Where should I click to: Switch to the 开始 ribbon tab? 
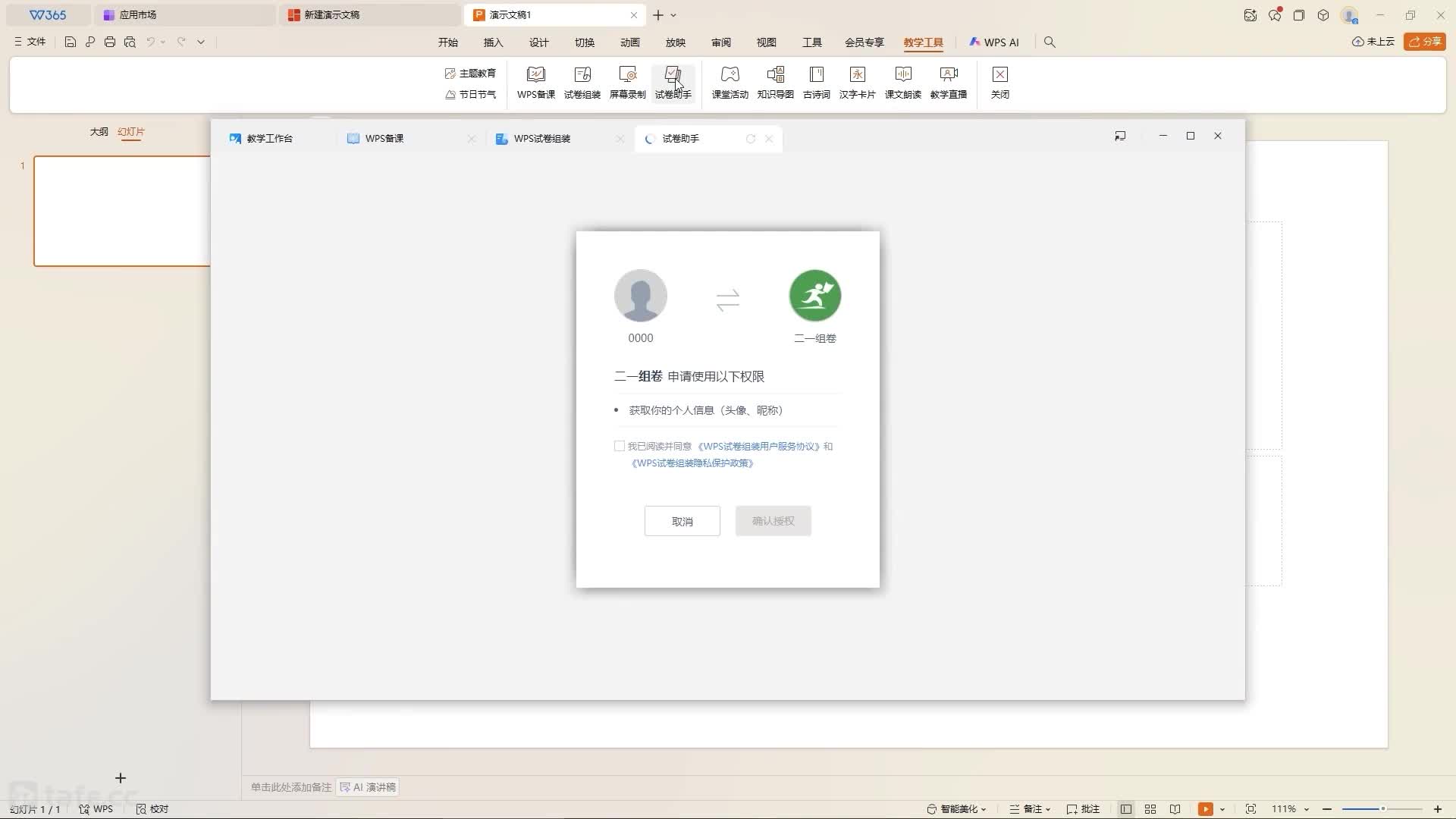pos(448,42)
